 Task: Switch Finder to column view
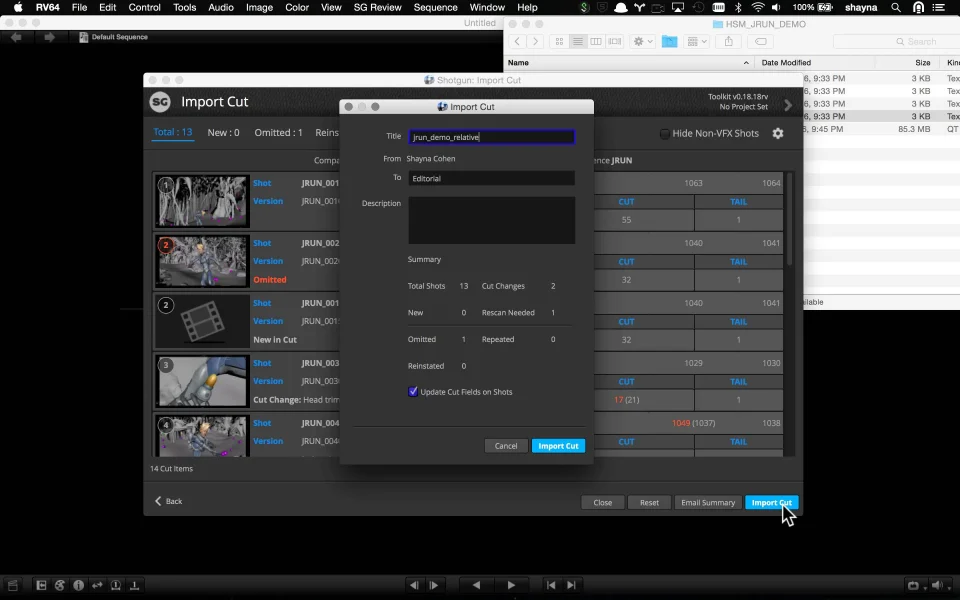596,41
